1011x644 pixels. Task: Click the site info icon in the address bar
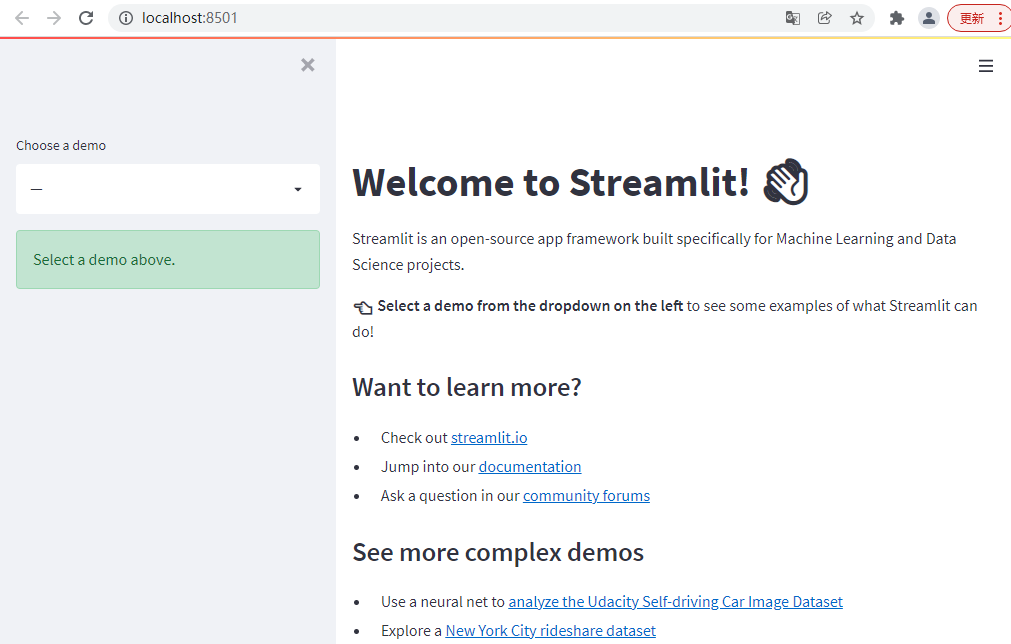coord(126,18)
